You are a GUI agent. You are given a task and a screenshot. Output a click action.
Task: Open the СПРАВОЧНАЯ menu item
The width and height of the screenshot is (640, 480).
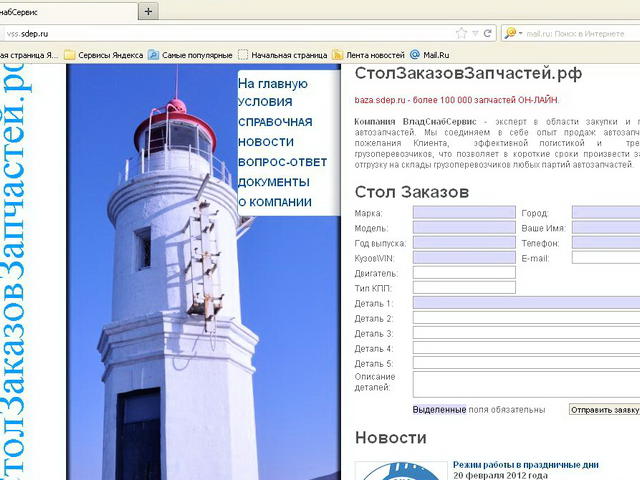click(275, 122)
